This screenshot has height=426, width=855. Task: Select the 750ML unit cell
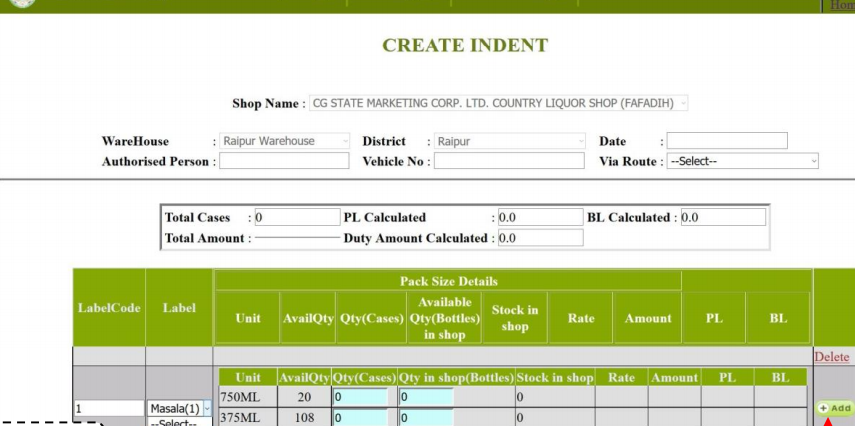[248, 397]
